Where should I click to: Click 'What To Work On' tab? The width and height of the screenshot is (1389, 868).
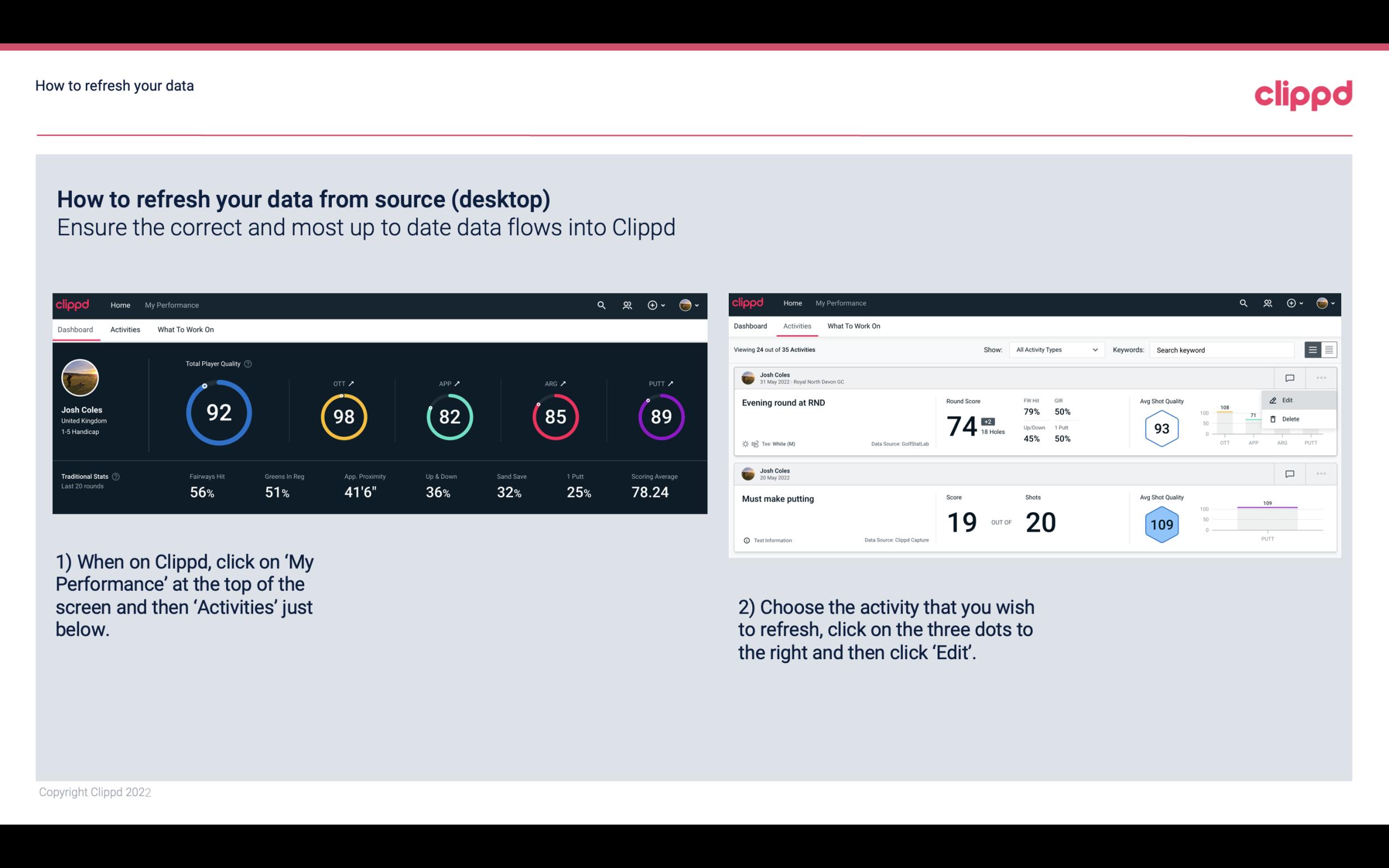(185, 329)
